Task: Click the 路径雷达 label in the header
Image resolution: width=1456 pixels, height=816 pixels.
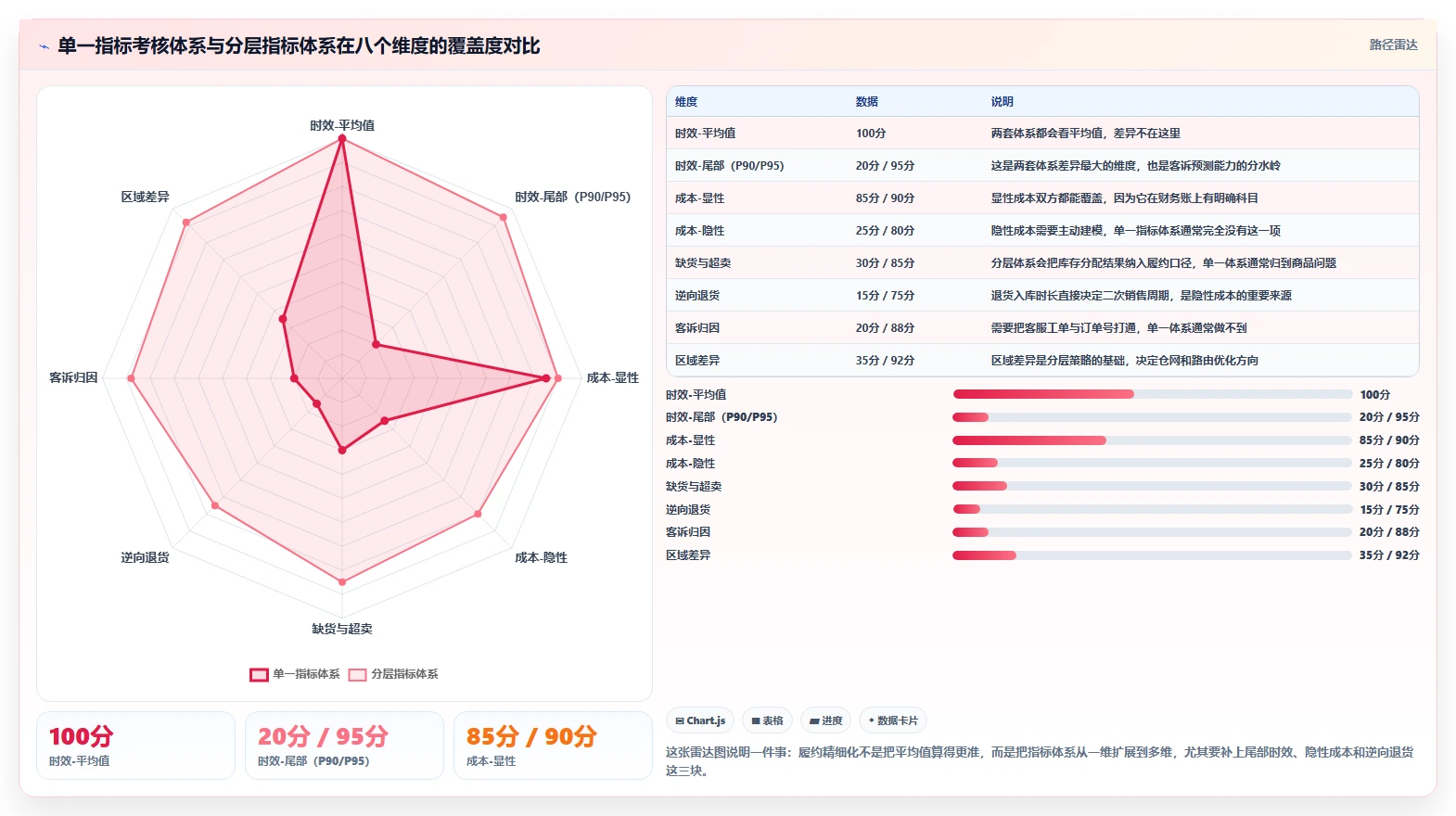Action: tap(1393, 45)
